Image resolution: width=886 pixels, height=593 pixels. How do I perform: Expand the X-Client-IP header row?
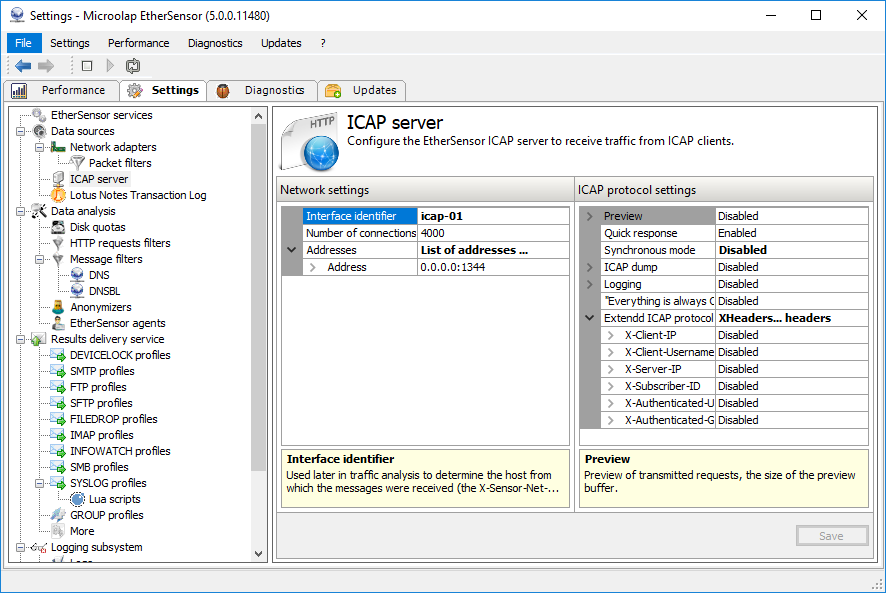[610, 335]
